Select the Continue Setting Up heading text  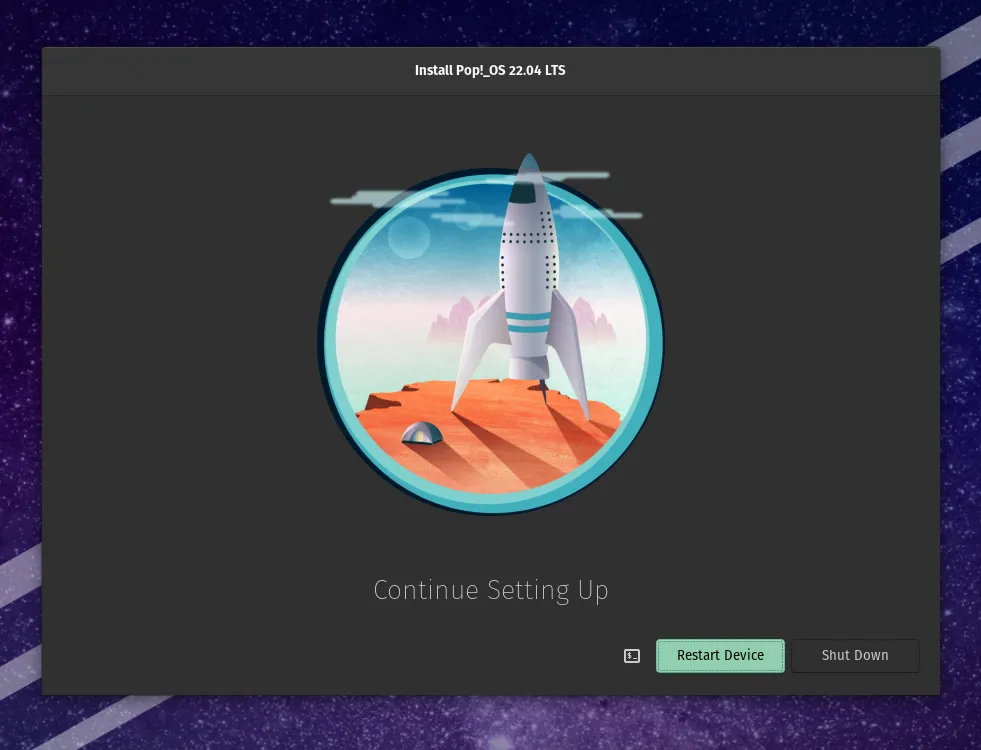pos(490,590)
